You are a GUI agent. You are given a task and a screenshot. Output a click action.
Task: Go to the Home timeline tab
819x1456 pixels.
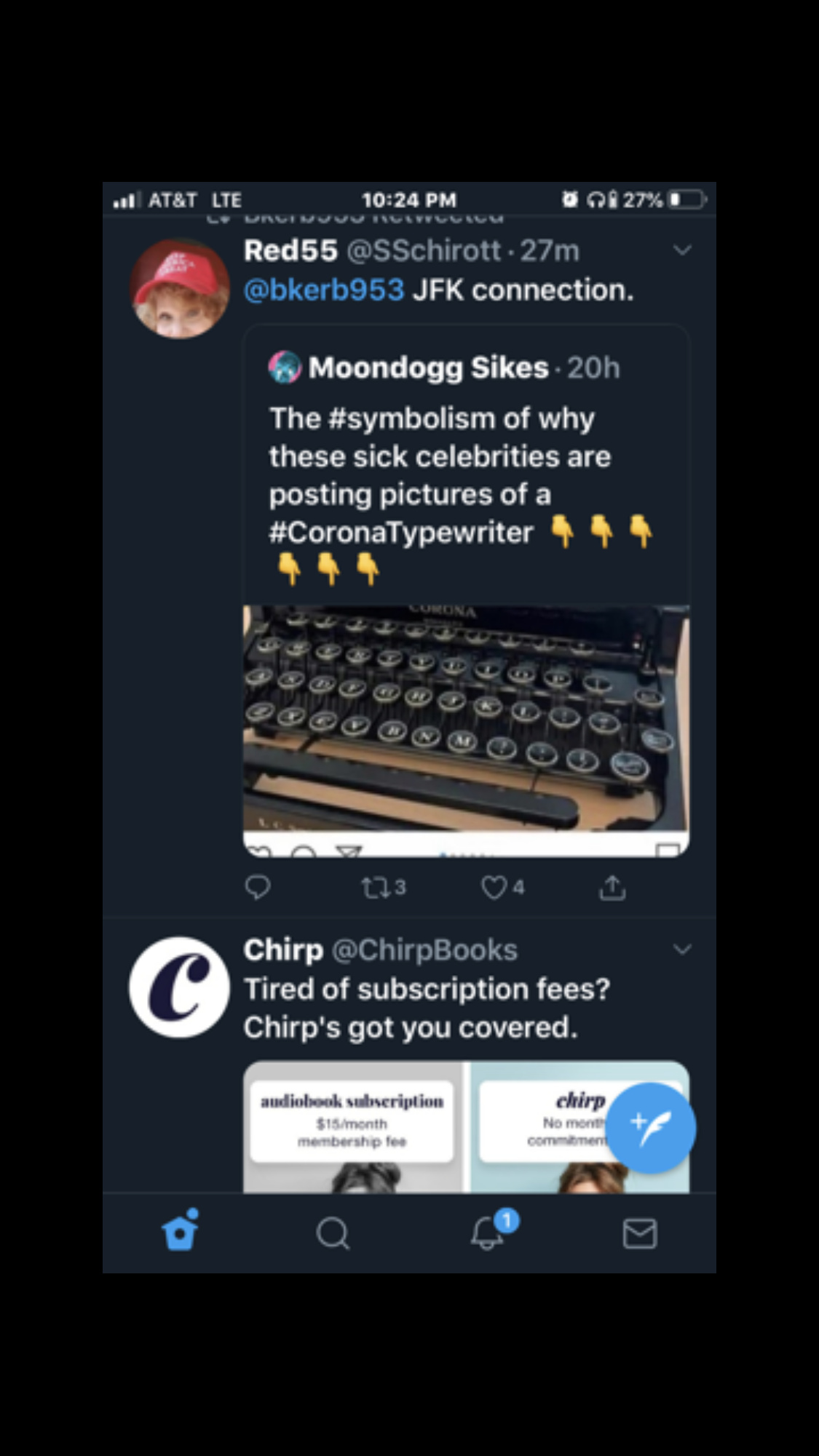[x=181, y=1232]
